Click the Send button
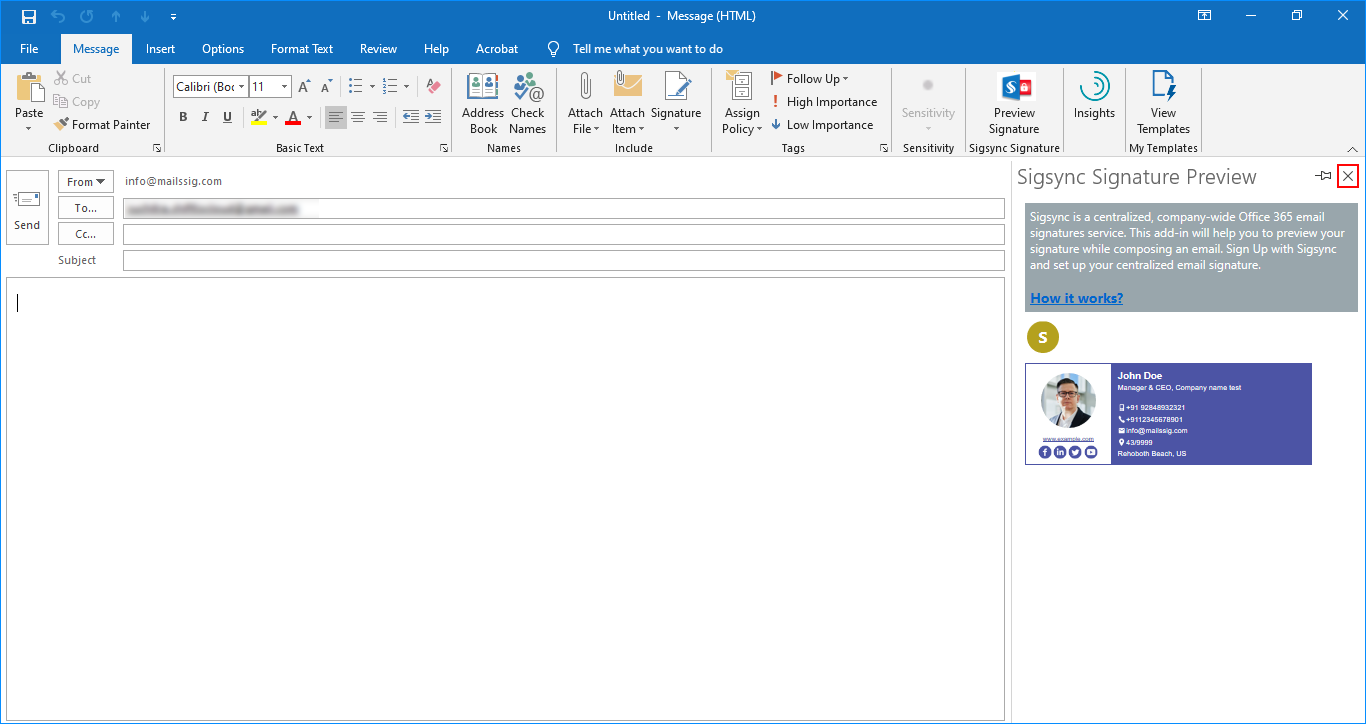Image resolution: width=1366 pixels, height=724 pixels. 27,208
